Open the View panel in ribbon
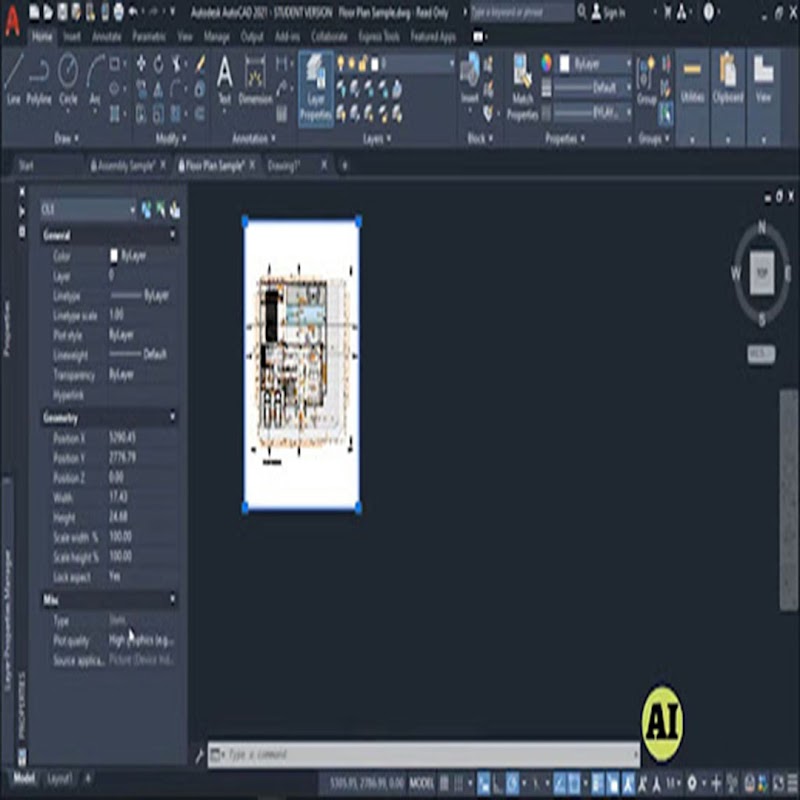This screenshot has width=800, height=800. point(763,97)
